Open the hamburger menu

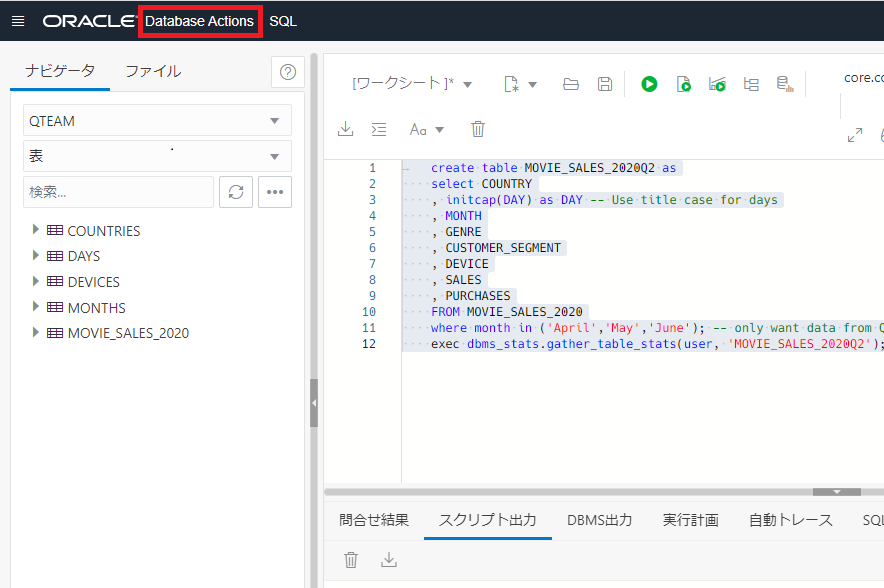[x=18, y=21]
